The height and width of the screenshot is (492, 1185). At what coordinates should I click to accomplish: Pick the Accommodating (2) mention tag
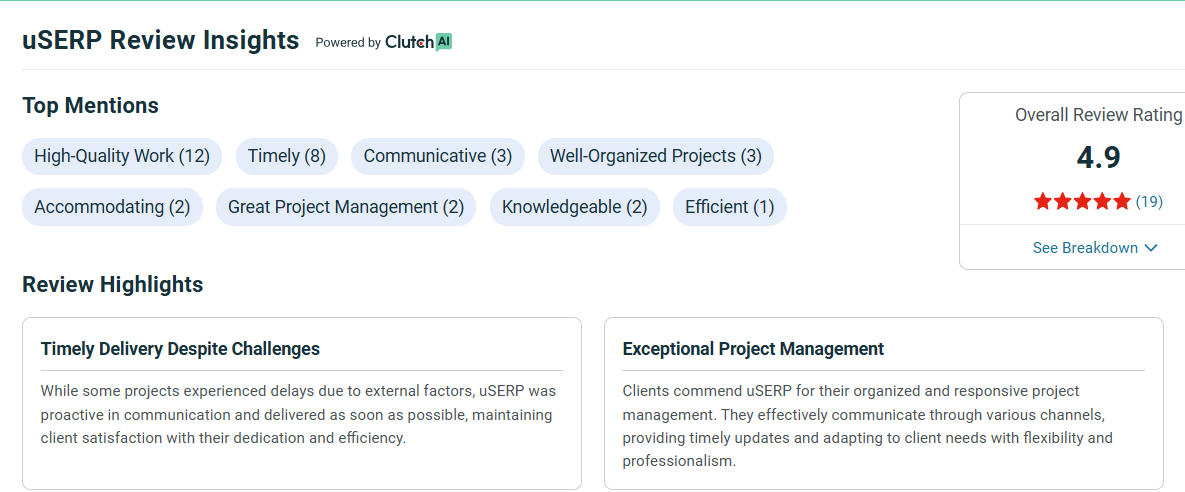pos(112,207)
